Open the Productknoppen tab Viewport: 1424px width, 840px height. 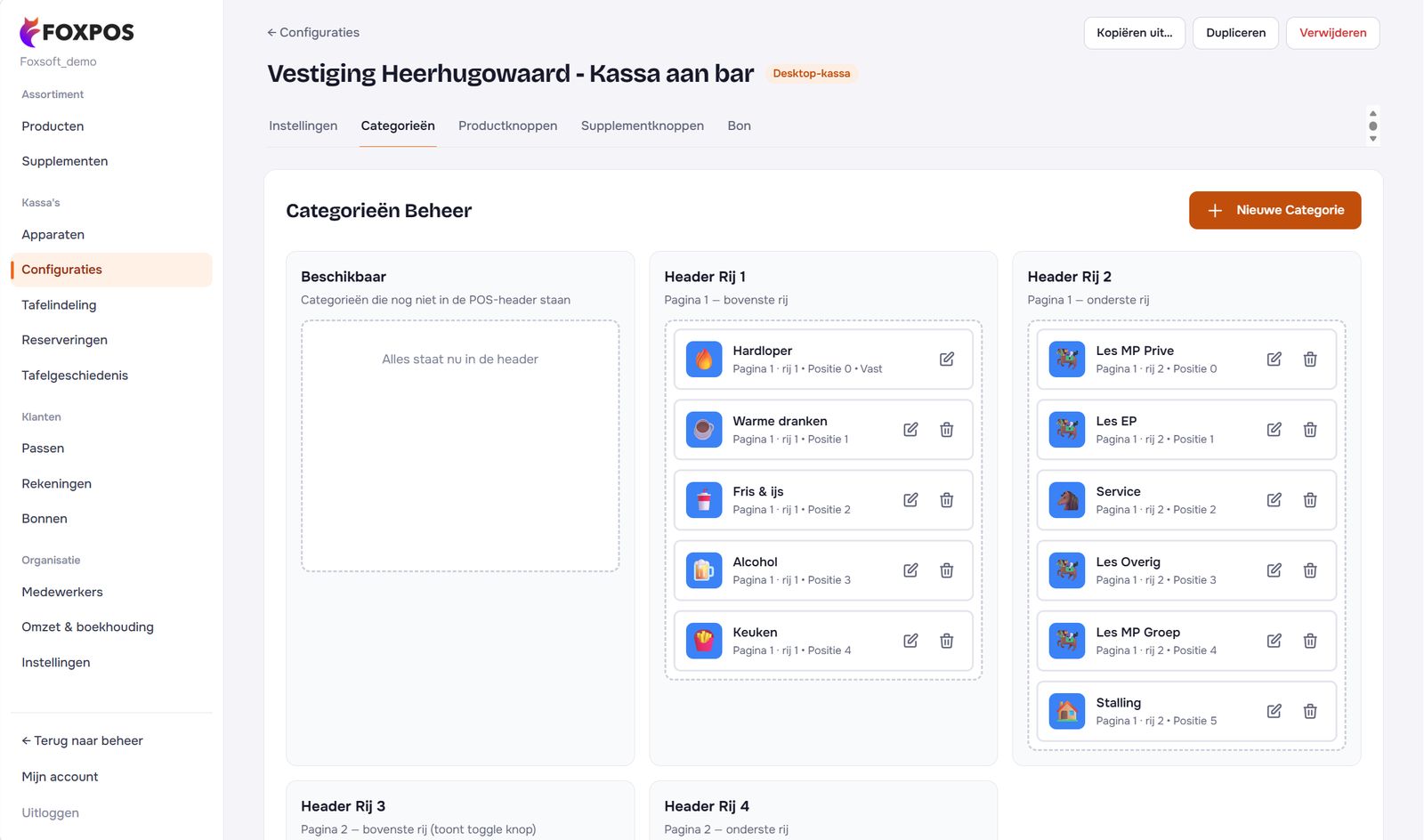(x=508, y=126)
